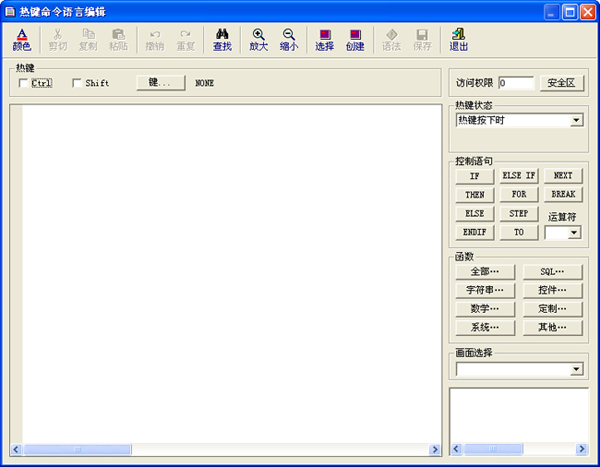
Task: Click the lower-right list box area
Action: (519, 416)
